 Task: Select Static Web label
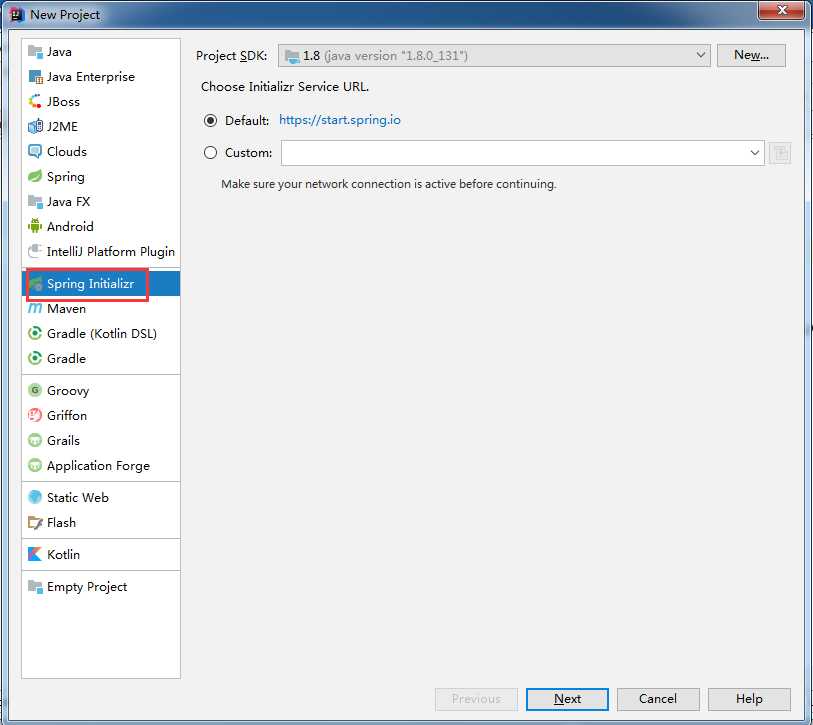[78, 497]
